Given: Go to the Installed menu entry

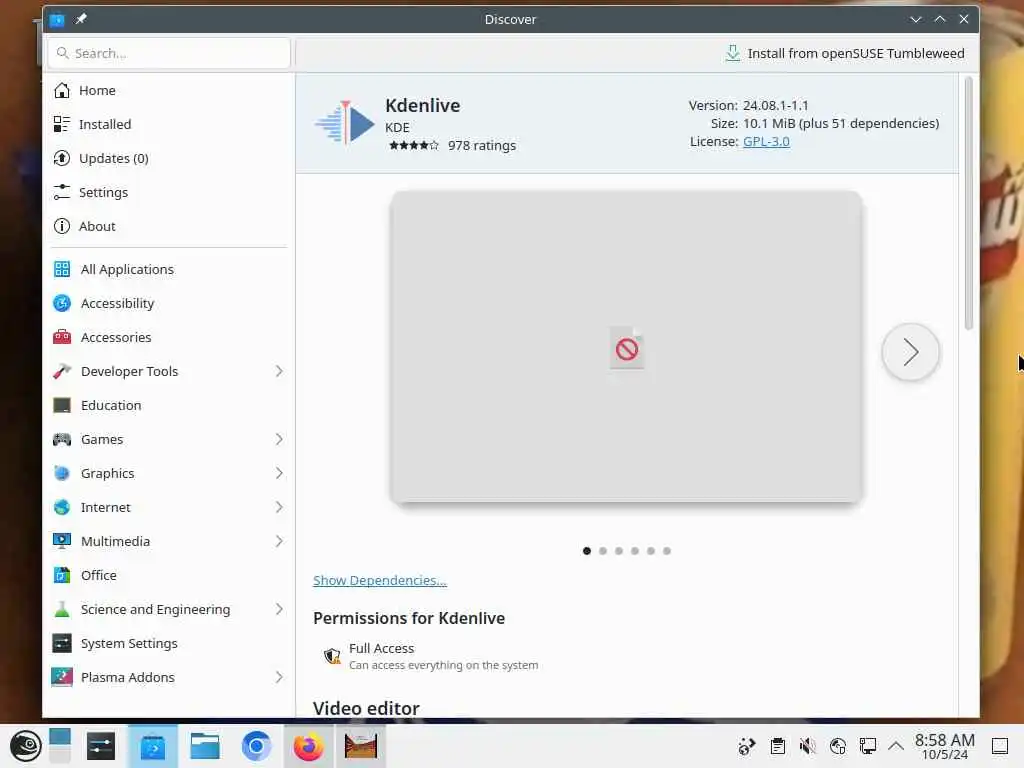Looking at the screenshot, I should coord(168,124).
